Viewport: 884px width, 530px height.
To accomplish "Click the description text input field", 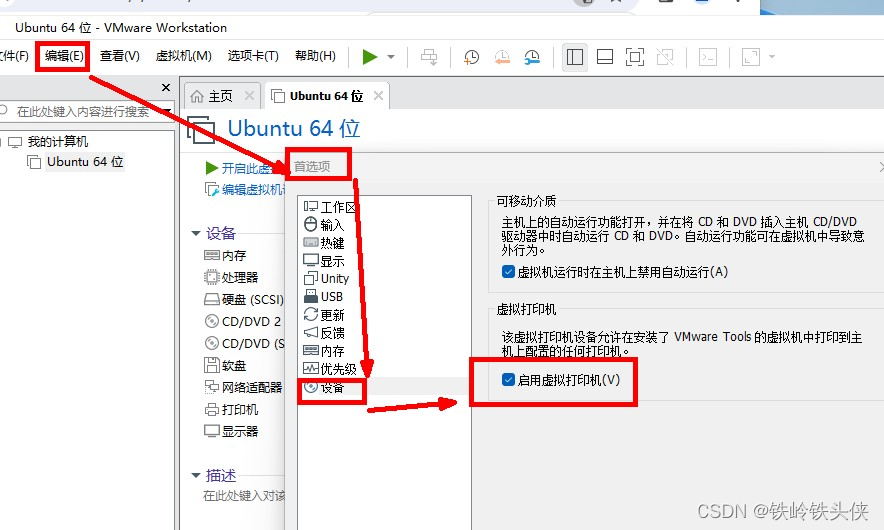I will [244, 496].
